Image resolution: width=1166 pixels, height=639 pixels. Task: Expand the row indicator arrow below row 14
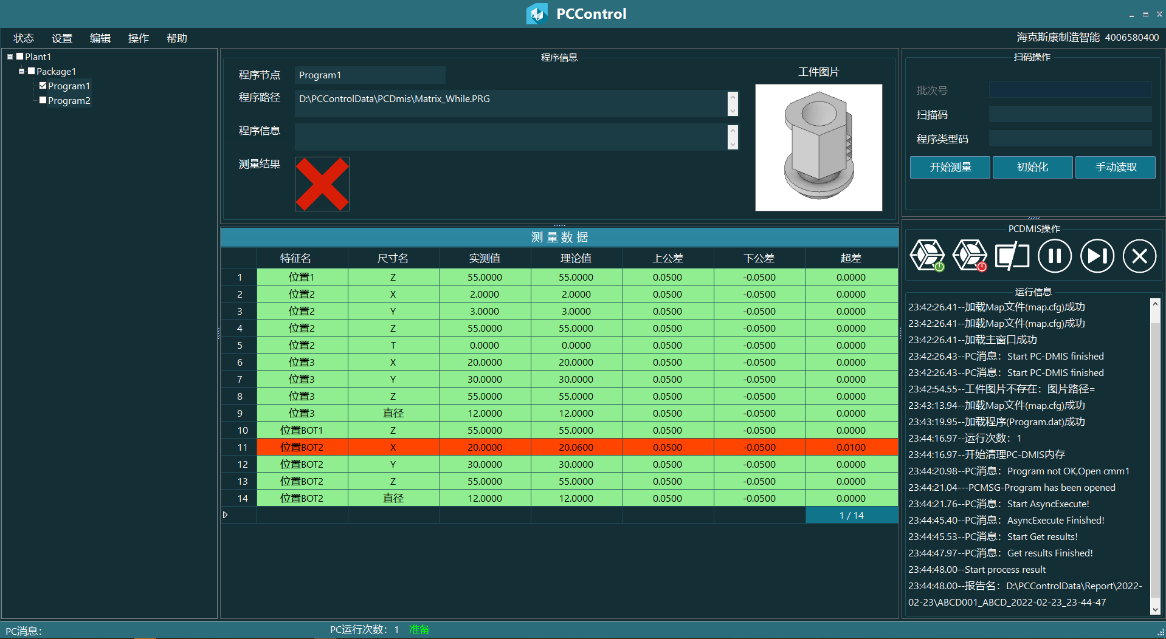pyautogui.click(x=225, y=515)
